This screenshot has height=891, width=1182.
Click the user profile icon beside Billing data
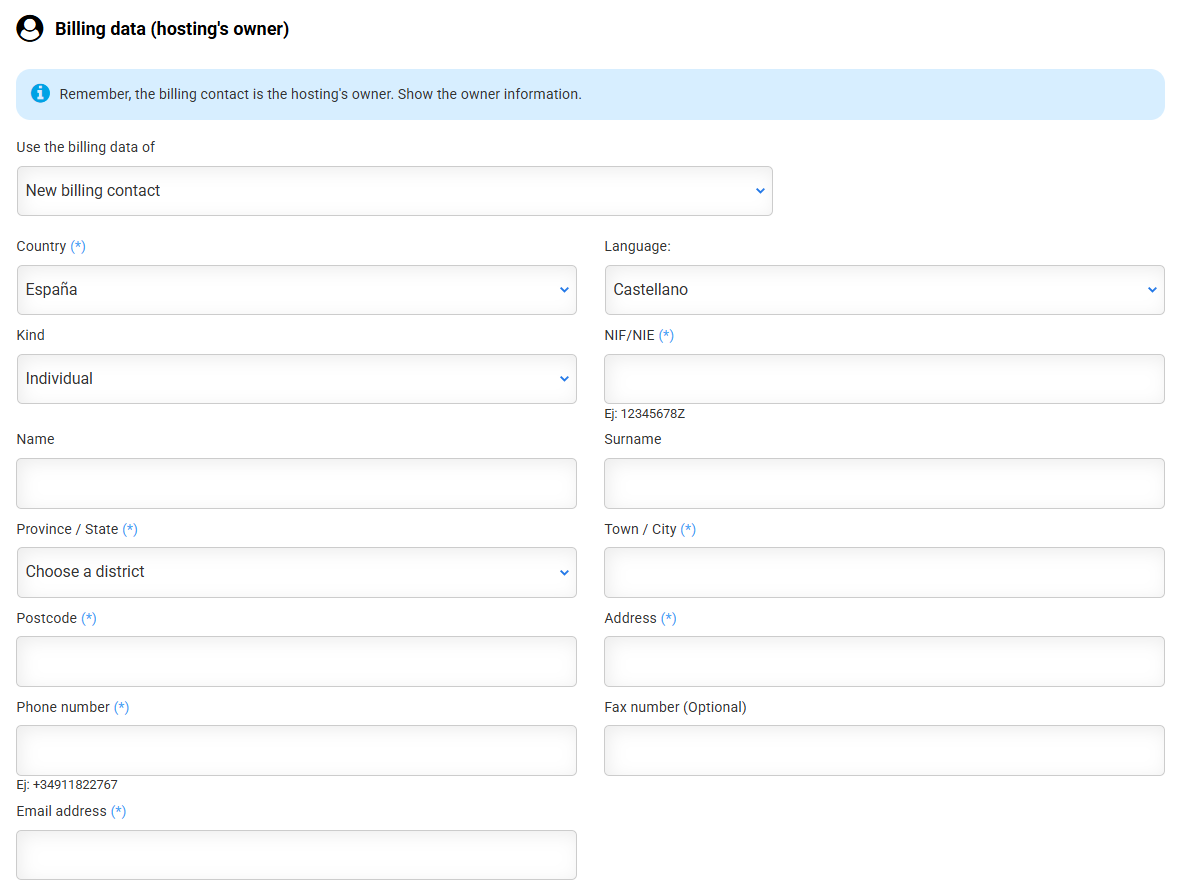(x=30, y=29)
